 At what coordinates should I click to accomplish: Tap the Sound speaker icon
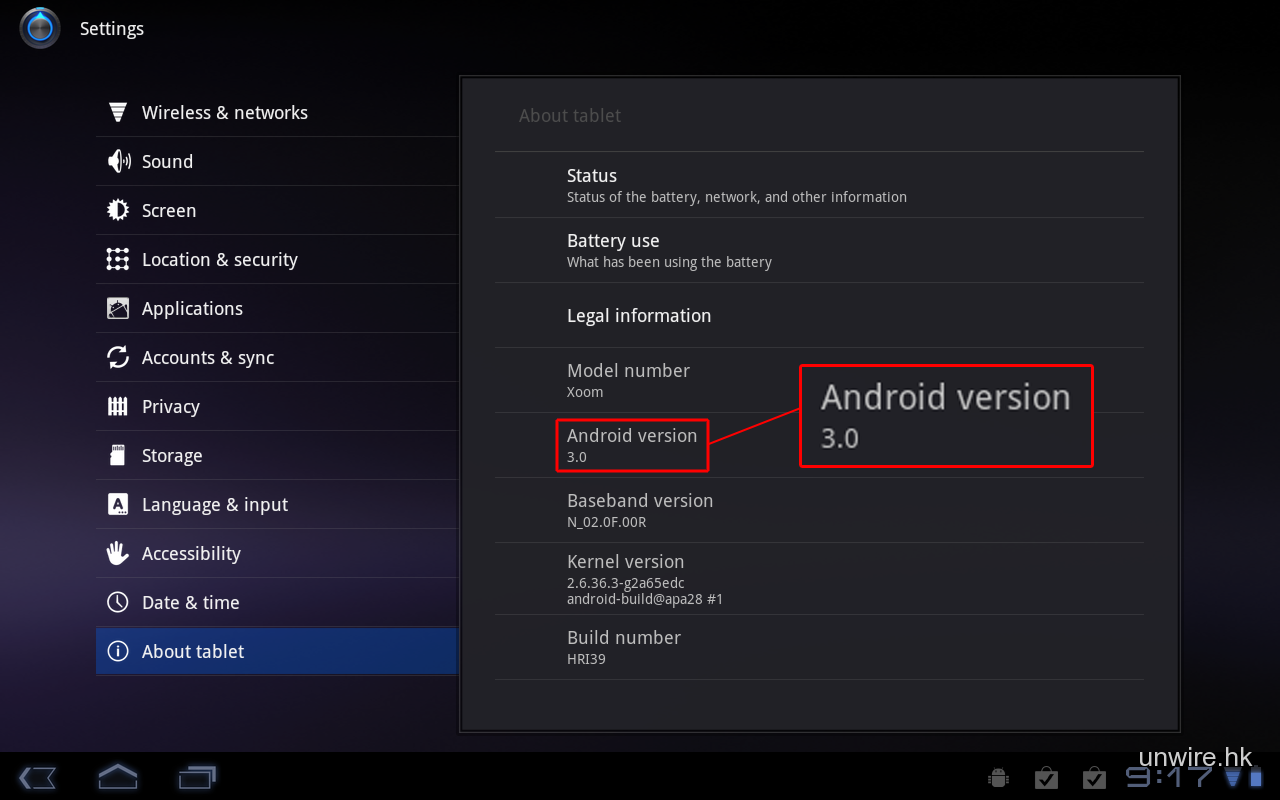(x=118, y=162)
